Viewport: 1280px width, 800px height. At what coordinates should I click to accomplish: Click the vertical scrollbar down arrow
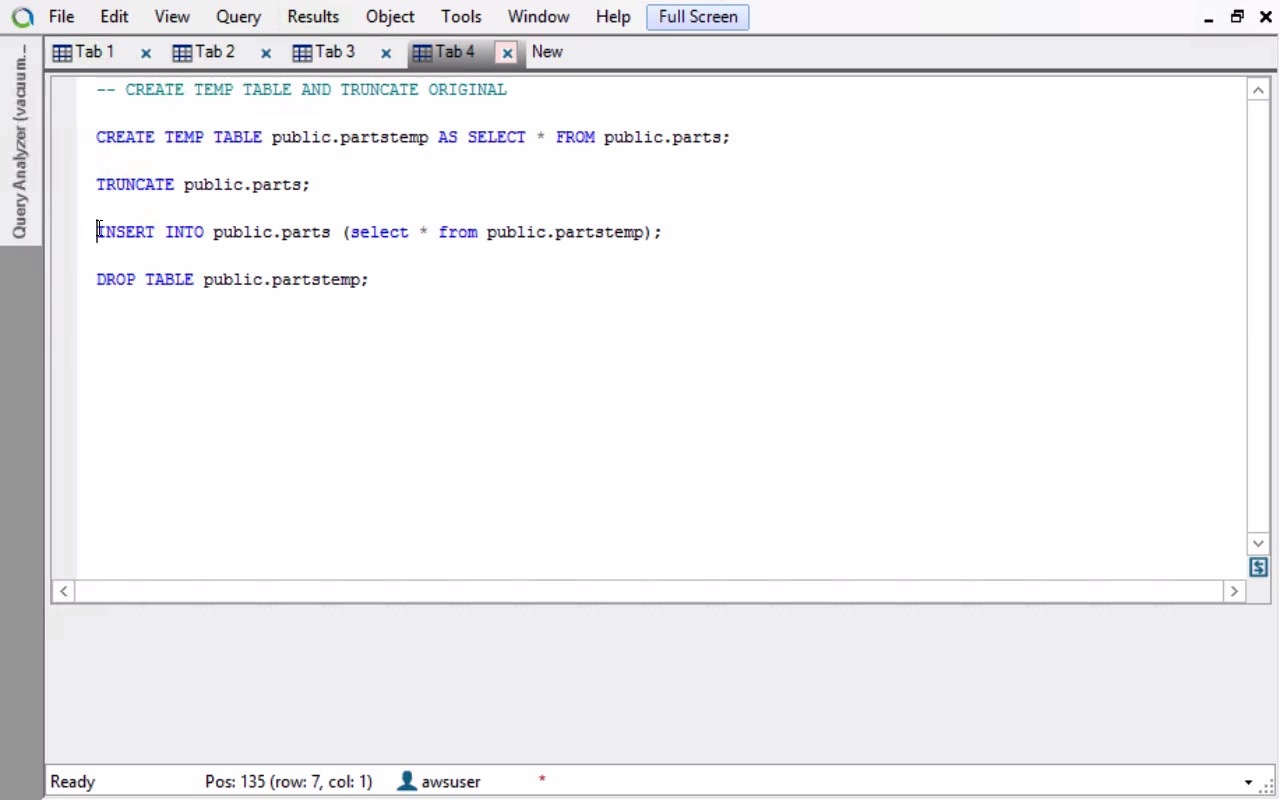click(x=1259, y=543)
